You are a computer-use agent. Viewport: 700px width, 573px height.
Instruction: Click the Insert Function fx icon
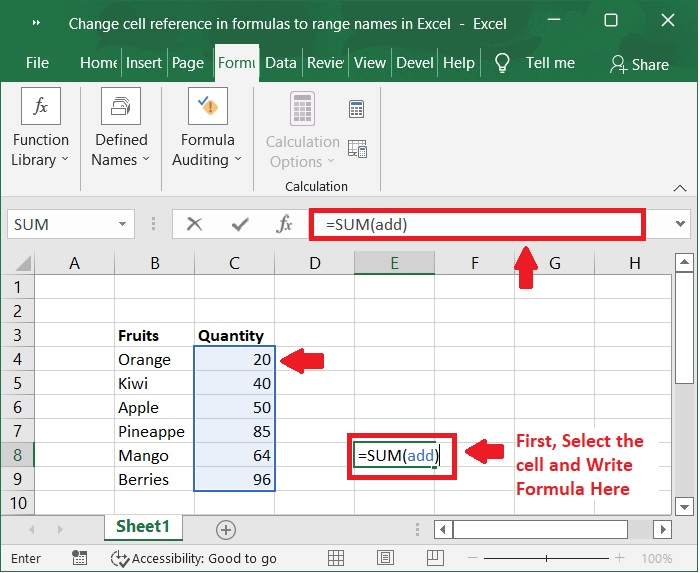click(285, 224)
